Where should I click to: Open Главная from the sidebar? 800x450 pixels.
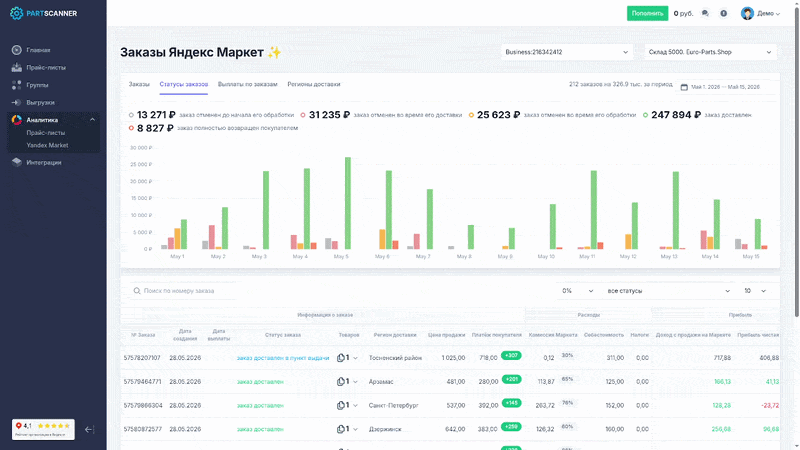[38, 50]
